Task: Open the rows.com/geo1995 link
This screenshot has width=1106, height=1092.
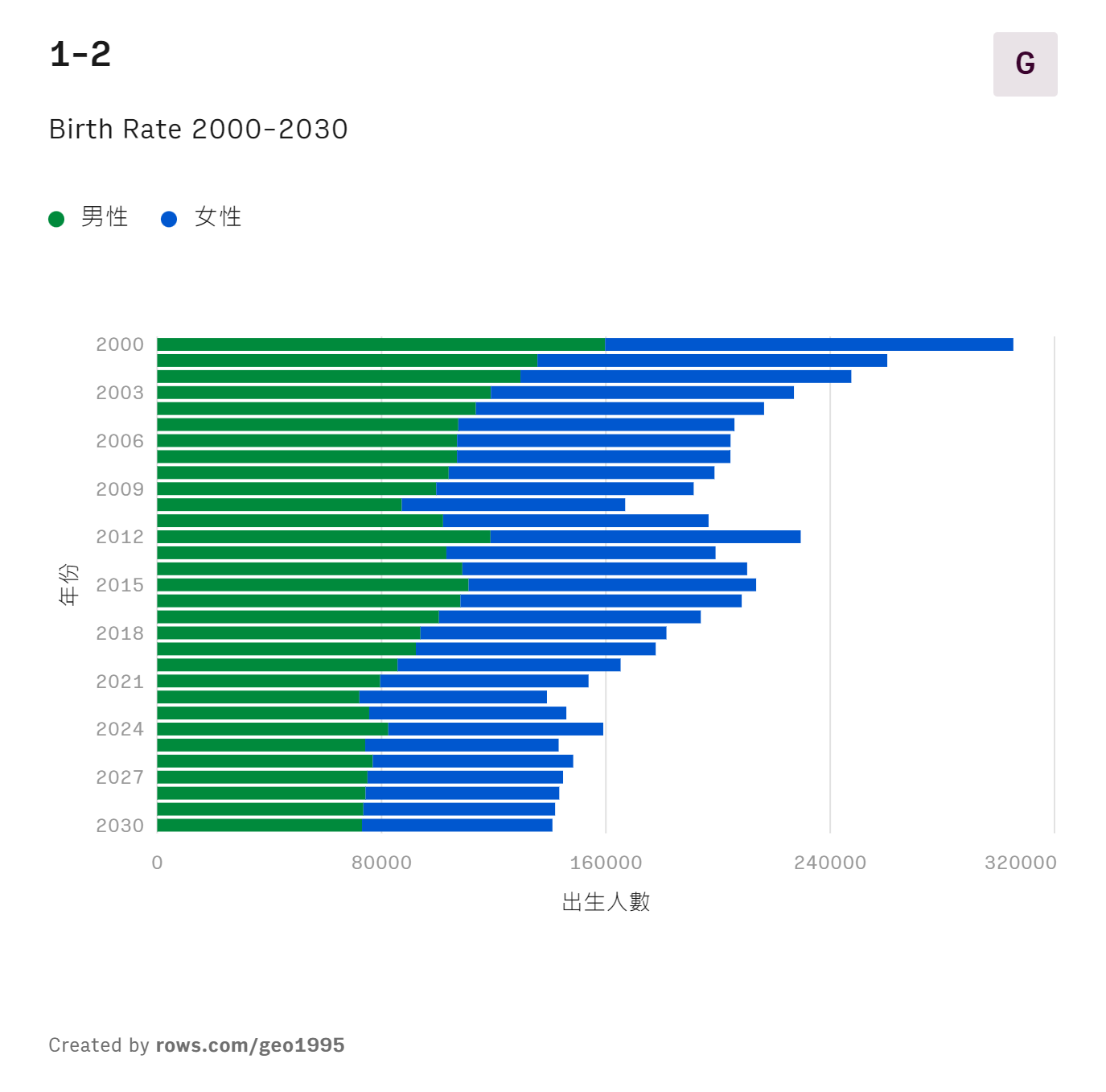Action: coord(249,1045)
